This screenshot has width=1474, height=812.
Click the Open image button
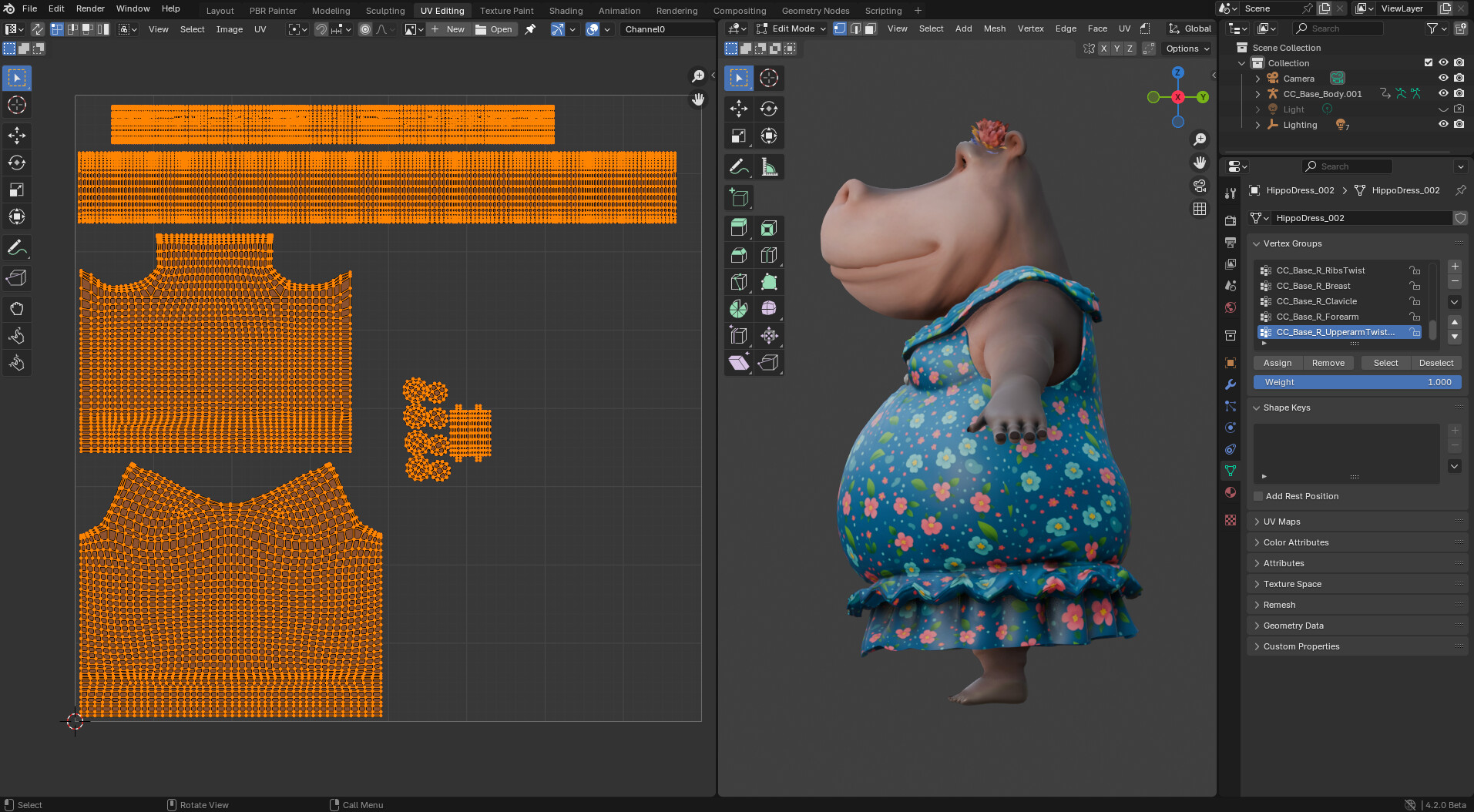(494, 29)
